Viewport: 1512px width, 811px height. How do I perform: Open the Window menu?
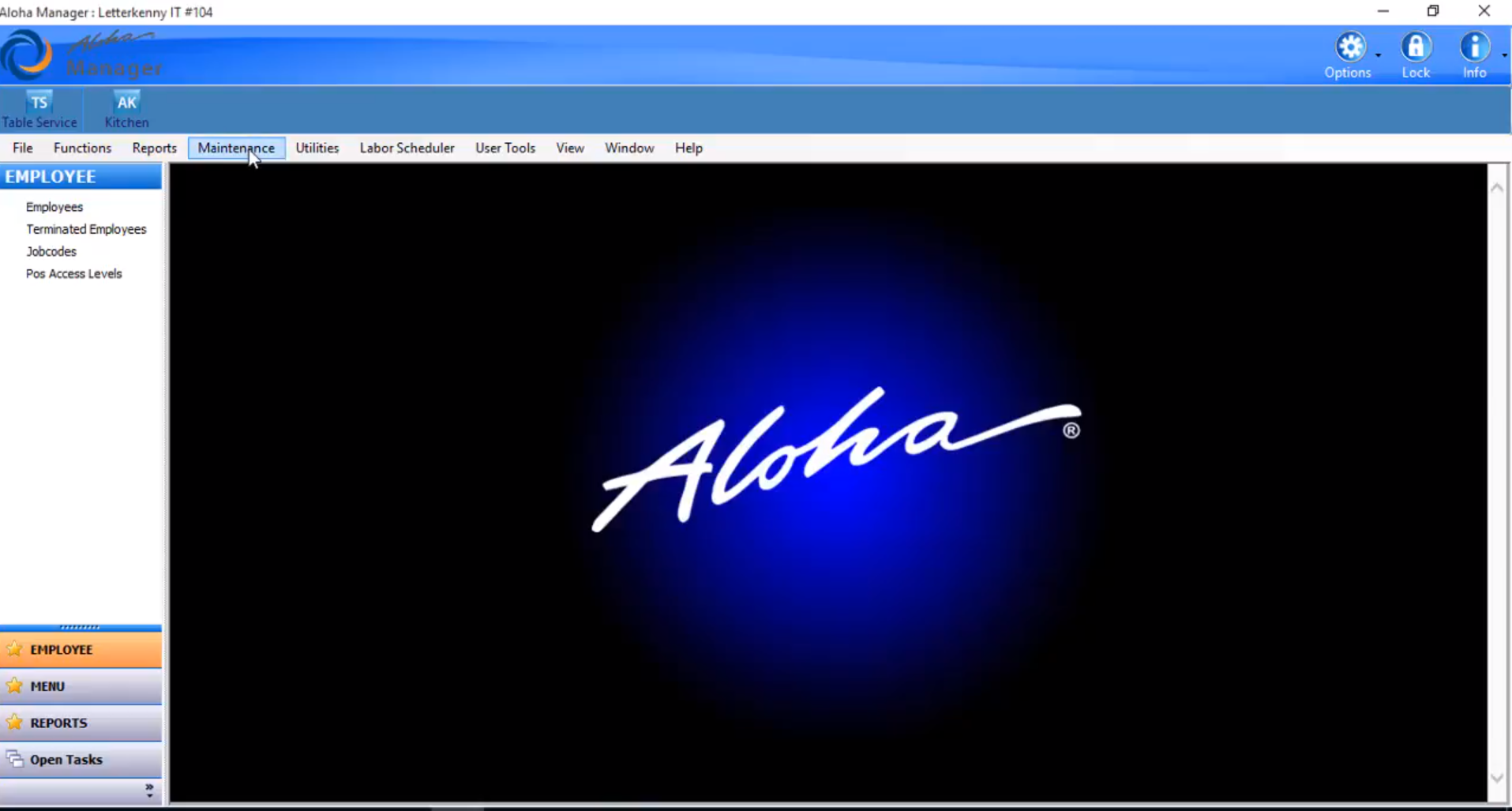click(x=629, y=148)
